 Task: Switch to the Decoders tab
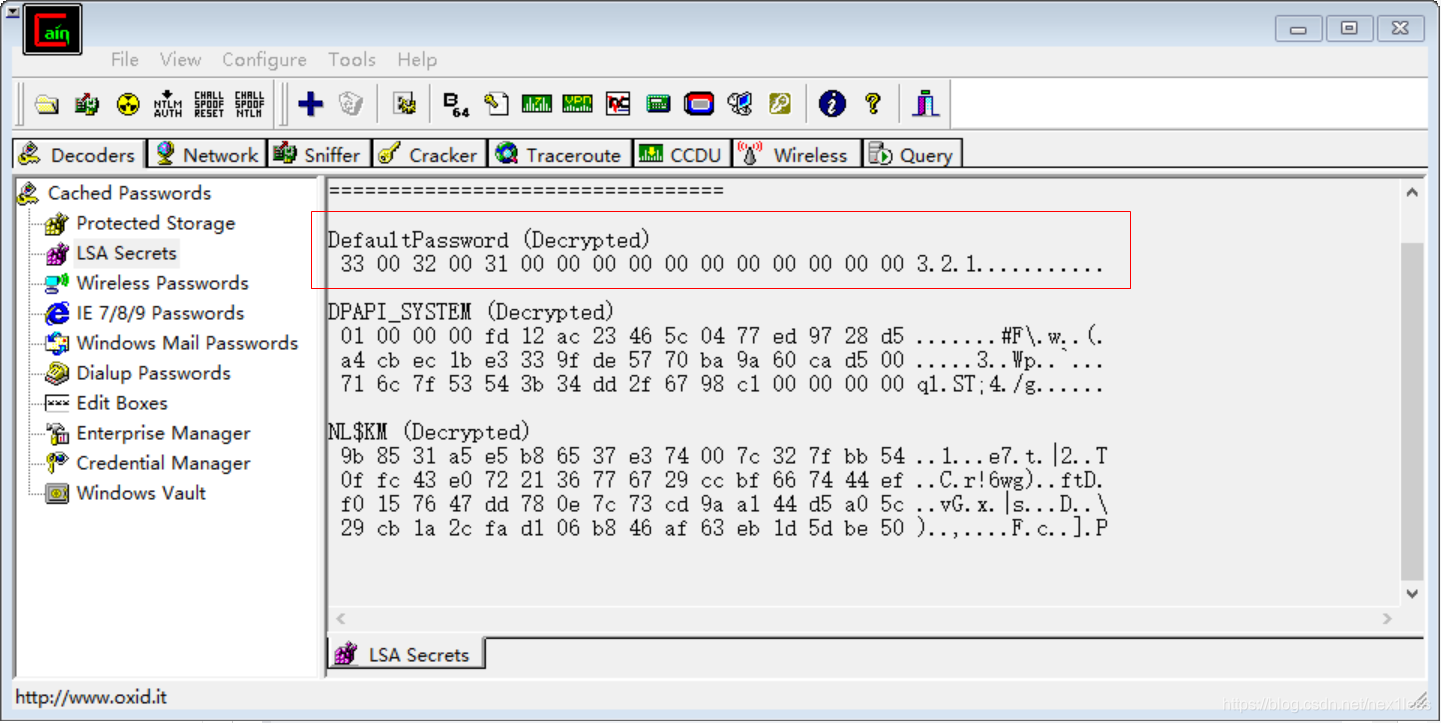(x=79, y=154)
